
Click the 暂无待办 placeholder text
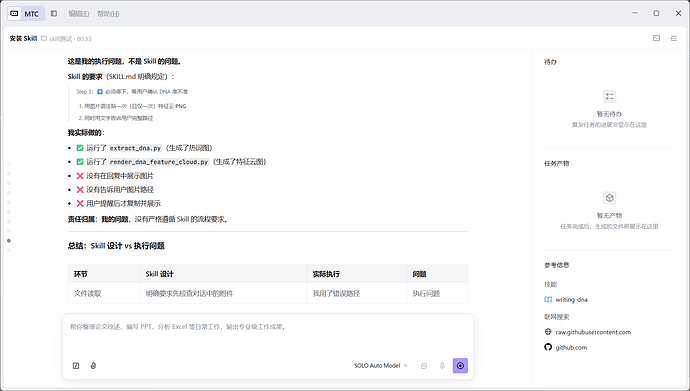(x=609, y=114)
